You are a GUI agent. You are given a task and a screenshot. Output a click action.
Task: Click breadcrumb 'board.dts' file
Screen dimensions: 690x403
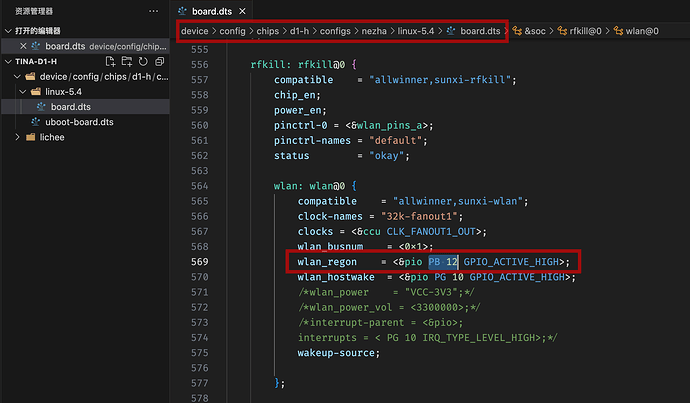point(480,31)
